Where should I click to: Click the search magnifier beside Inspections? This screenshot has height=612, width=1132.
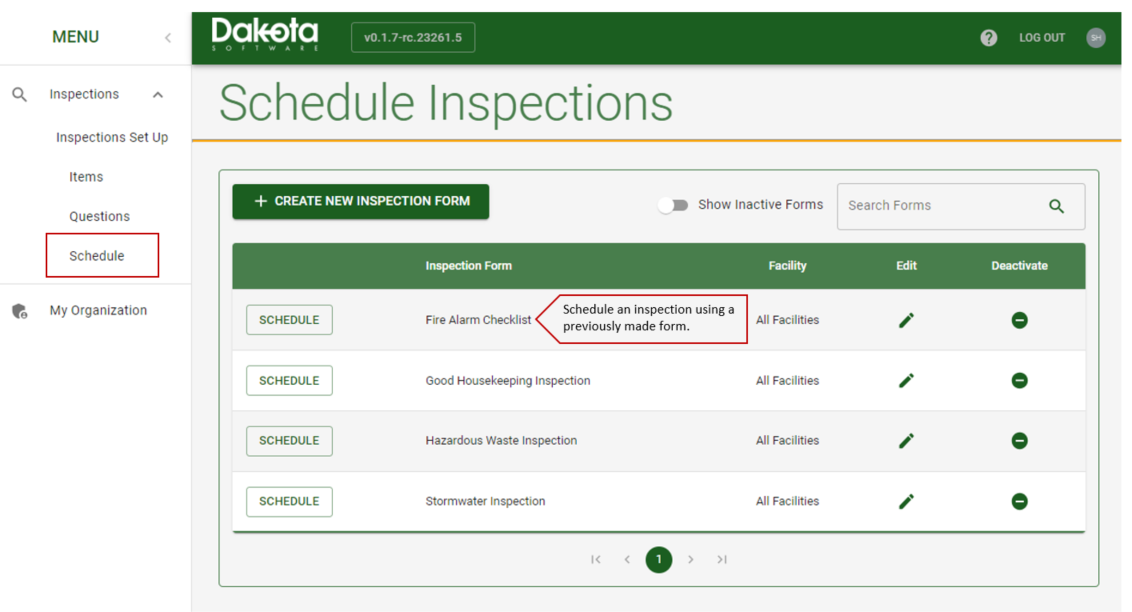(x=20, y=93)
